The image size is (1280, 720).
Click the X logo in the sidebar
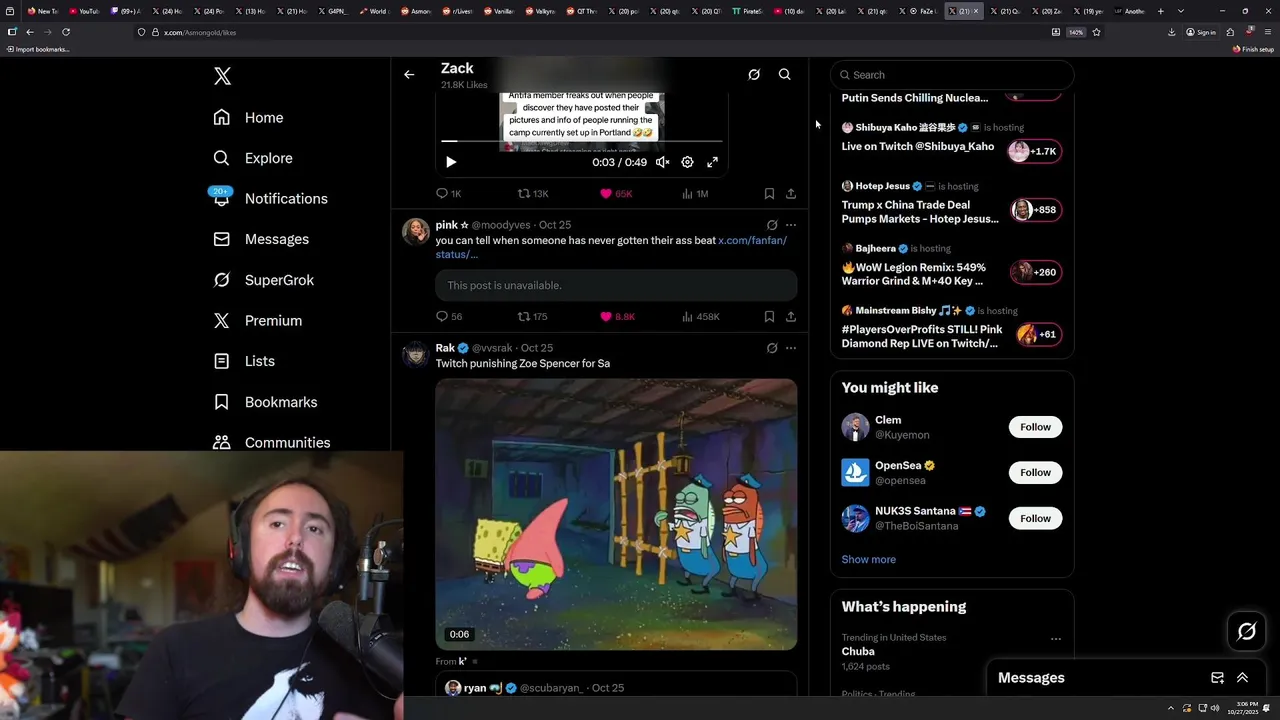click(222, 76)
